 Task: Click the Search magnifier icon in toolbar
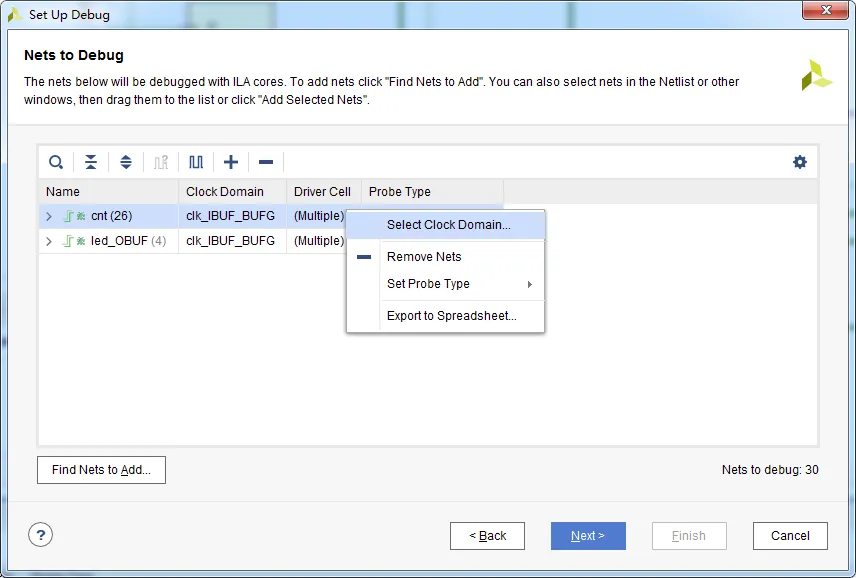coord(56,162)
